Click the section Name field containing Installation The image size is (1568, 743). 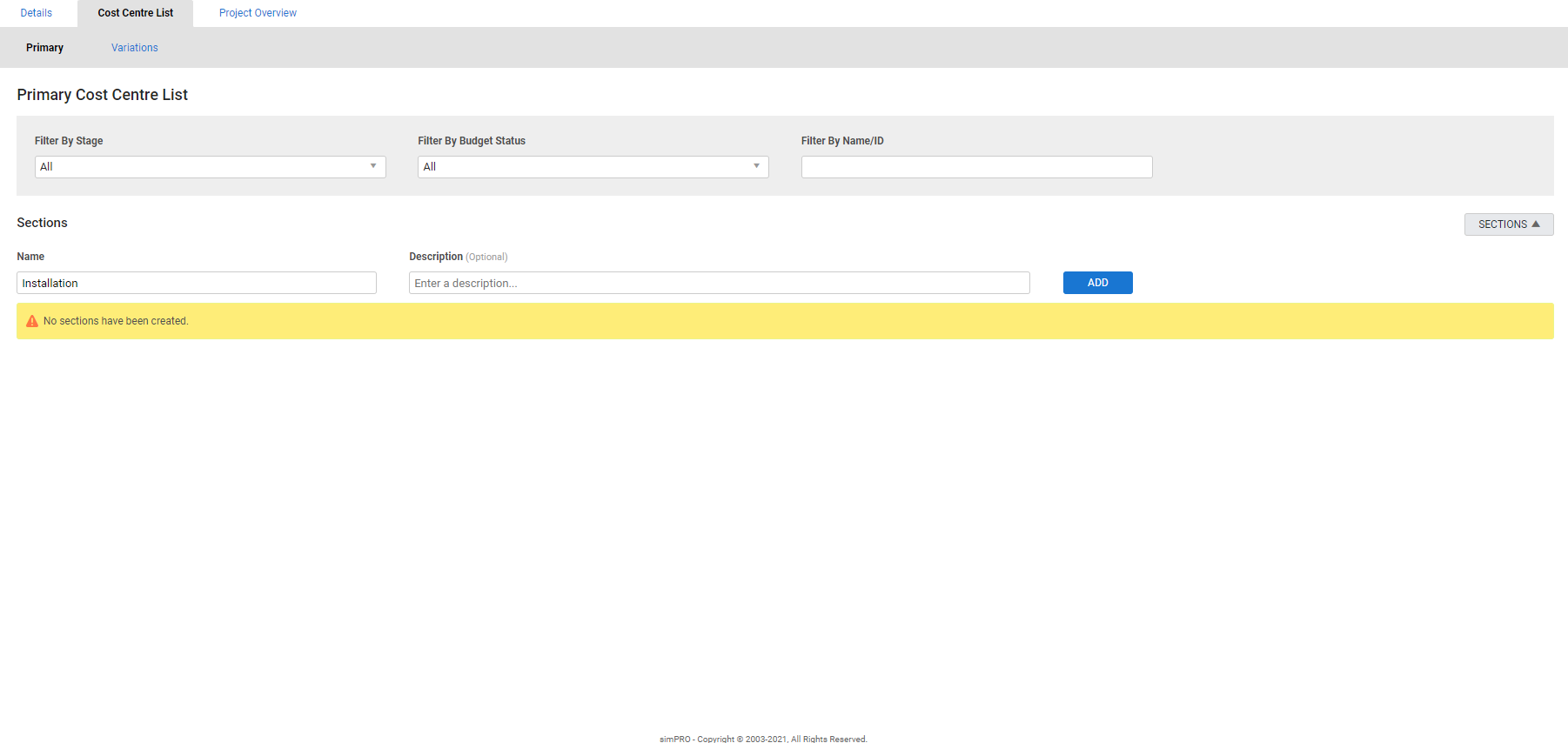point(196,284)
